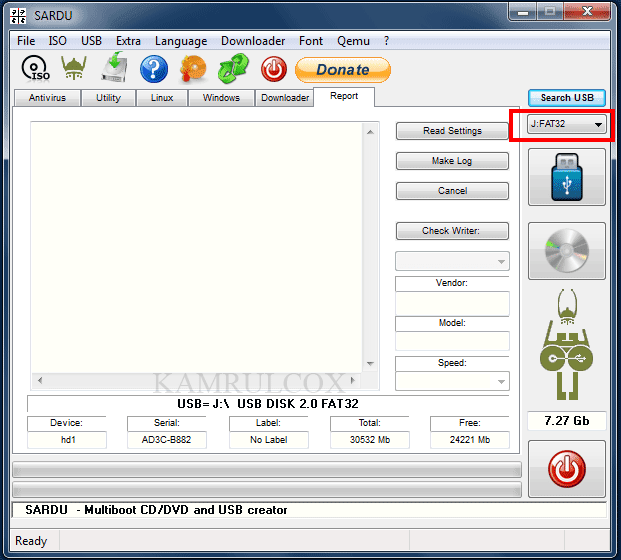This screenshot has width=621, height=560.
Task: Switch to the Utility tab
Action: coord(108,98)
